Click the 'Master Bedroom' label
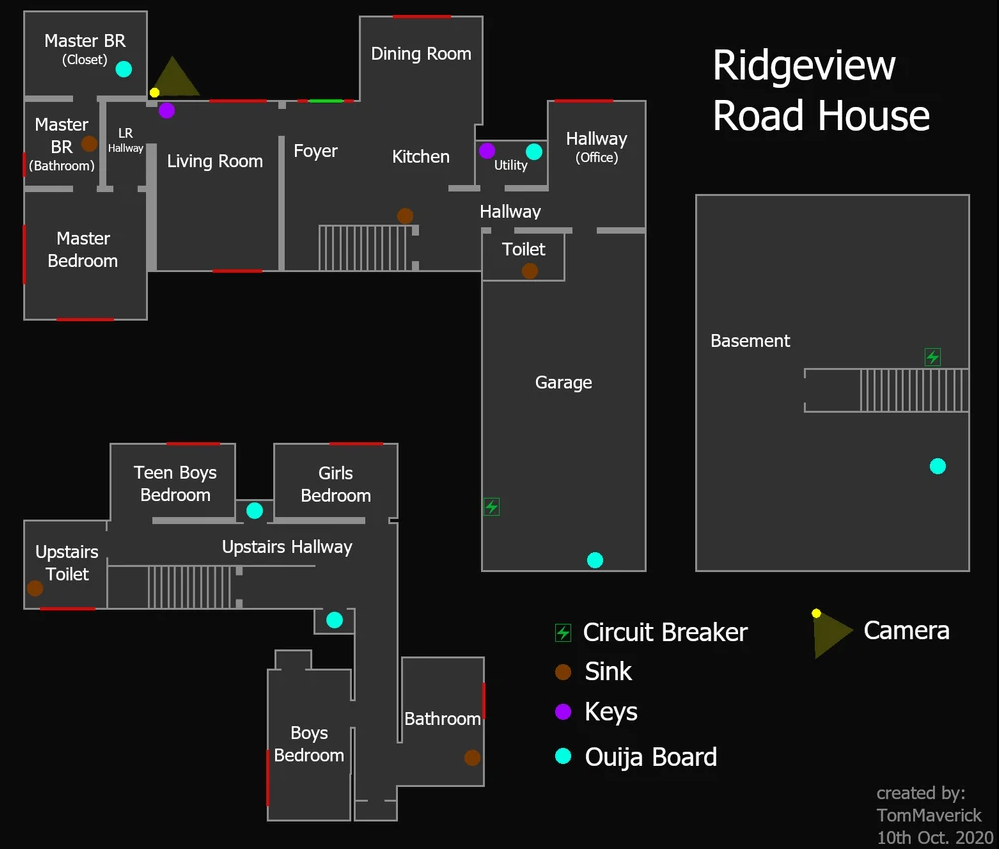The width and height of the screenshot is (999, 849). click(83, 250)
